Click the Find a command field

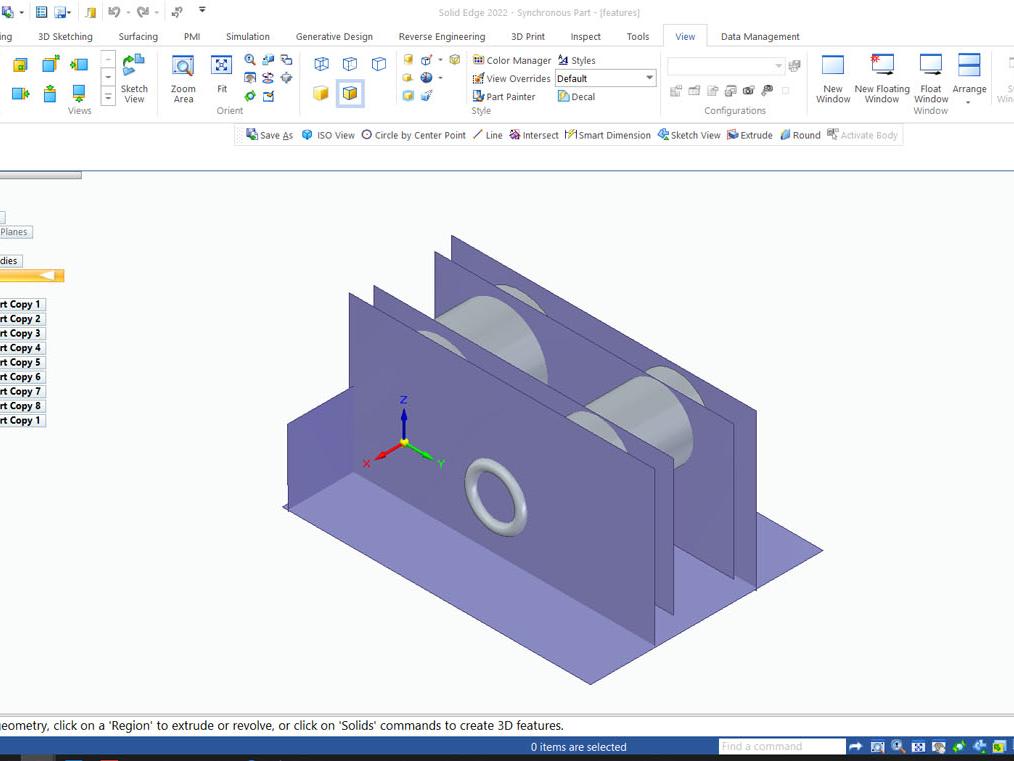coord(782,746)
